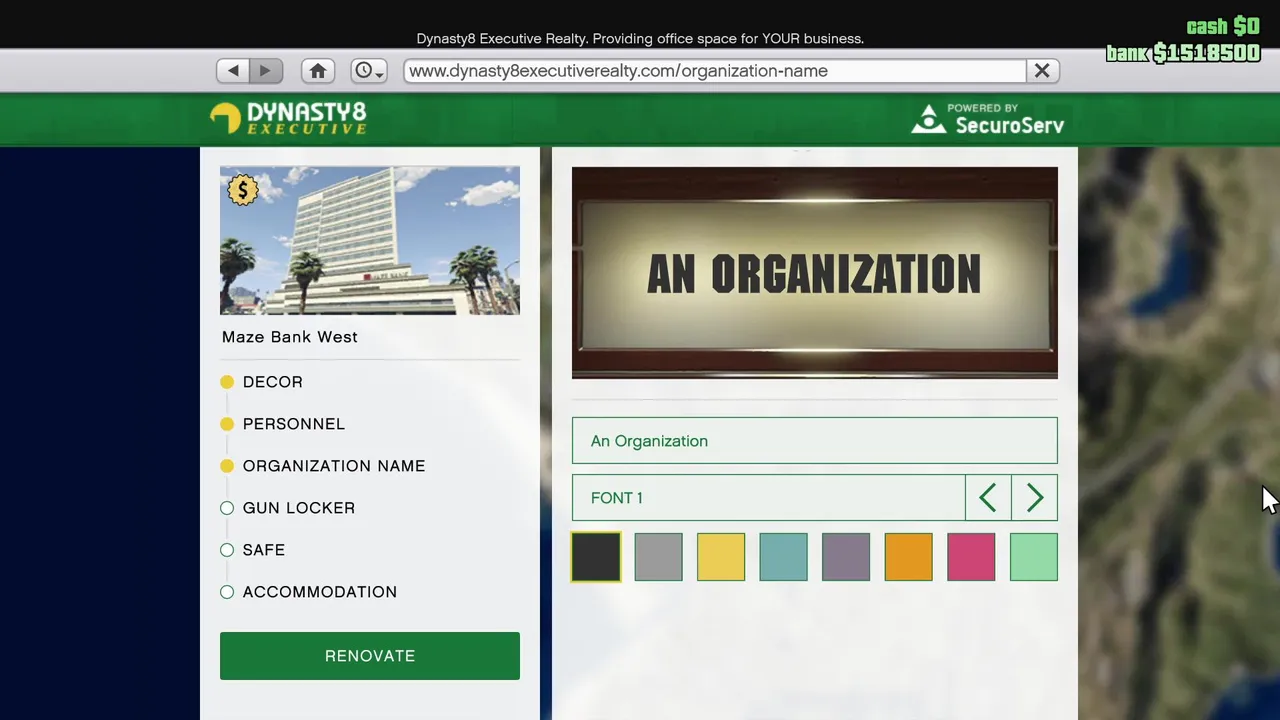Click the browser back arrow button
Viewport: 1280px width, 720px height.
pyautogui.click(x=233, y=71)
